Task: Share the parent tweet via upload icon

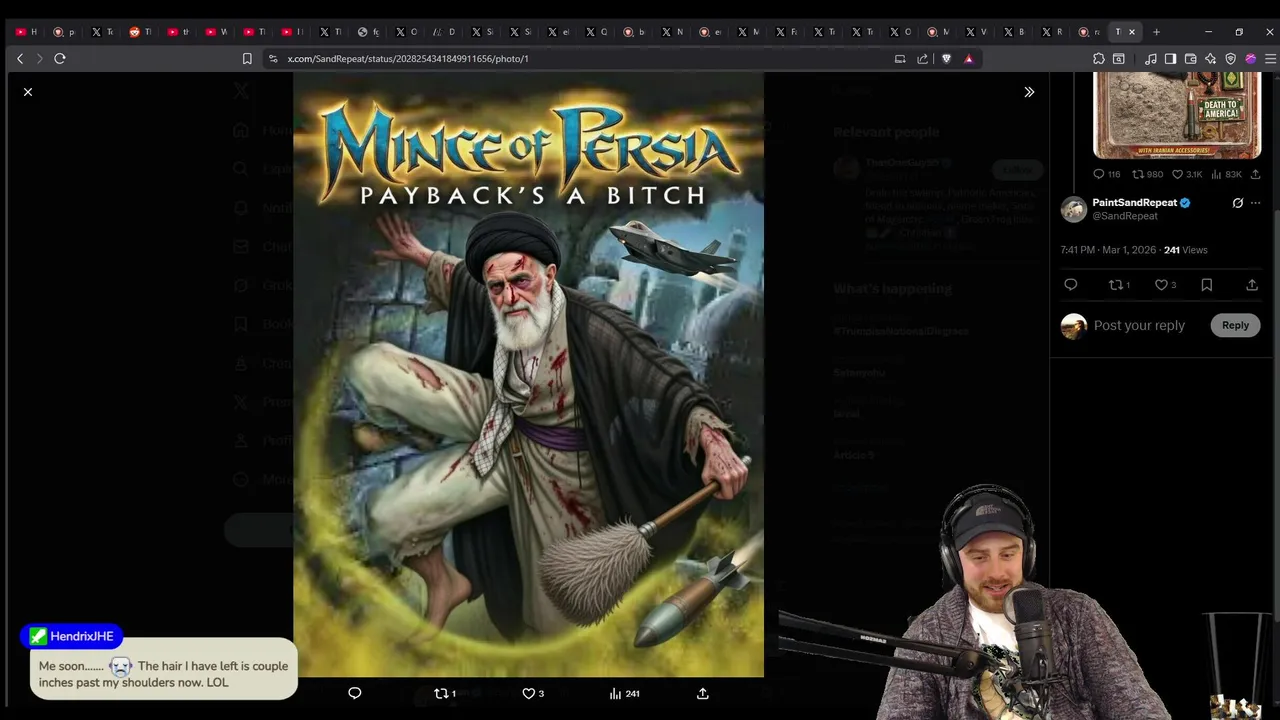Action: pos(1256,174)
